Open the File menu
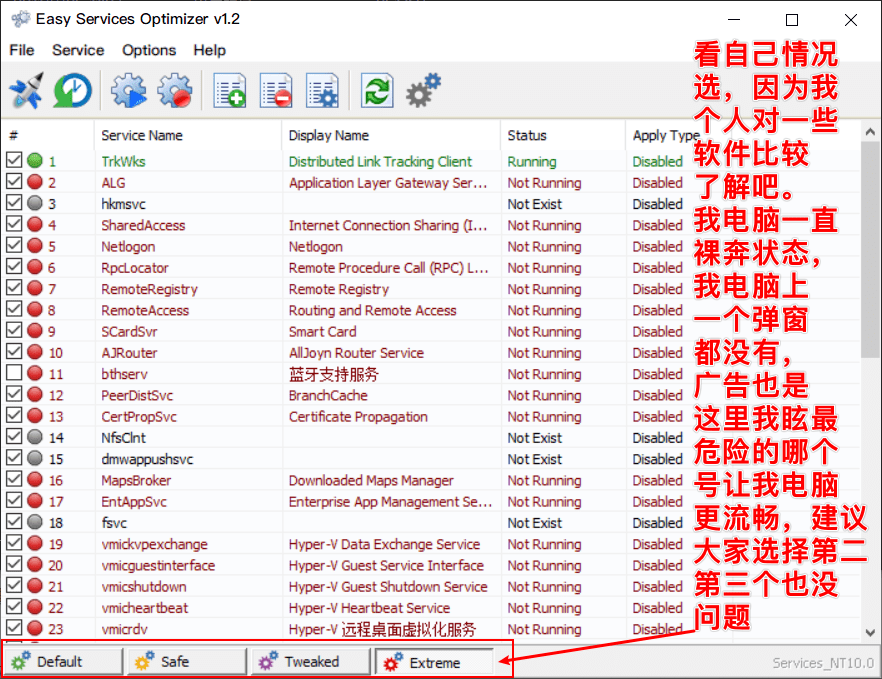 (21, 50)
